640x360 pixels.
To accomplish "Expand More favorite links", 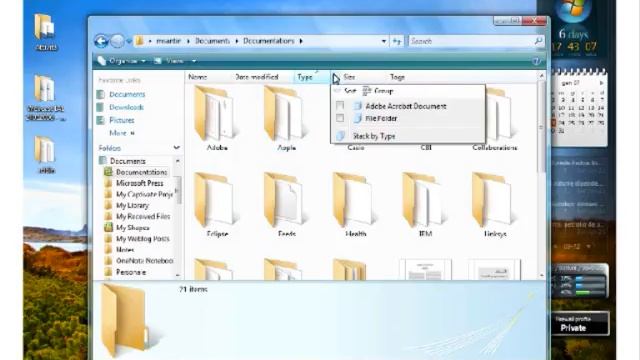I will click(122, 133).
